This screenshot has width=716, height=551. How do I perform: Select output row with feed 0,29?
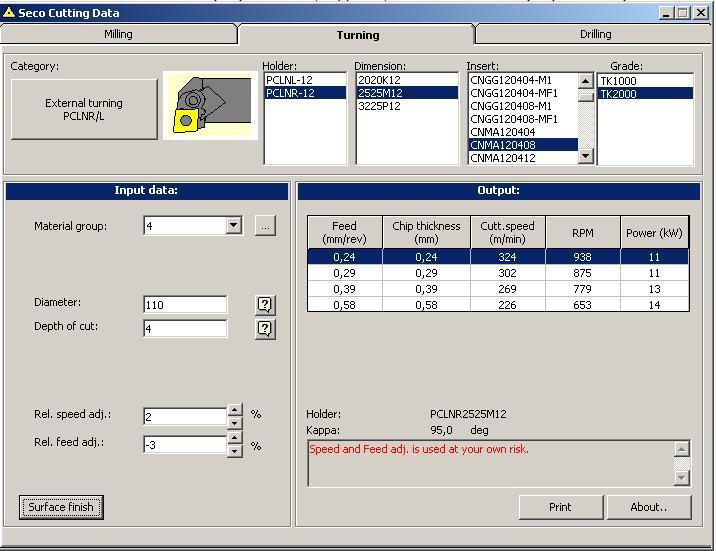[498, 273]
